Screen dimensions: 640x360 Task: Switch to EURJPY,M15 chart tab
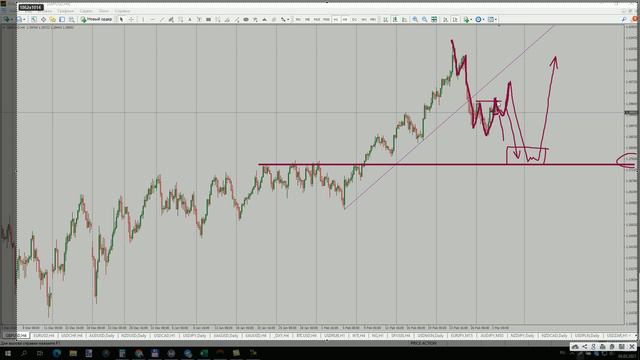(462, 336)
